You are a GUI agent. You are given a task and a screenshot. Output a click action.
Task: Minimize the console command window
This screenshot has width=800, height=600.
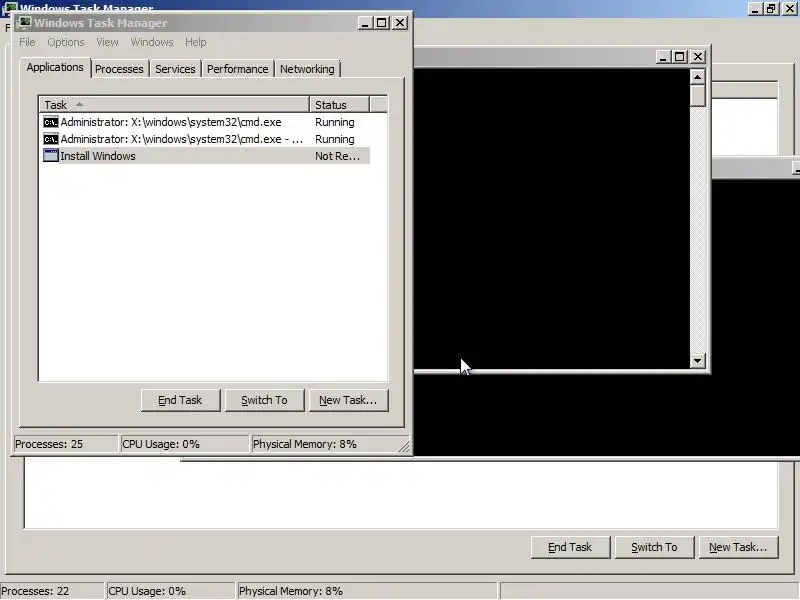663,57
